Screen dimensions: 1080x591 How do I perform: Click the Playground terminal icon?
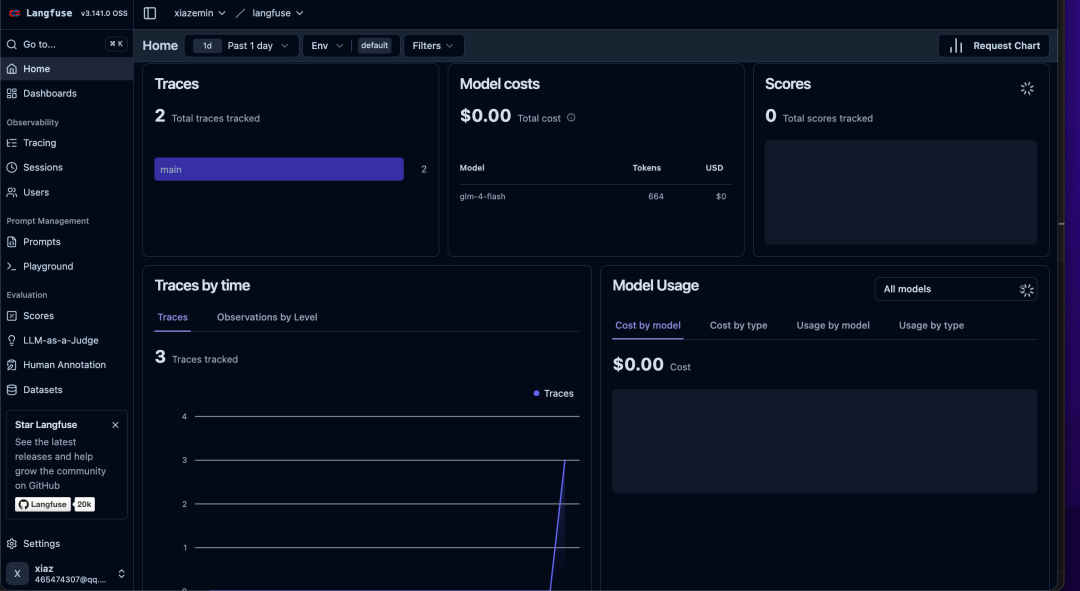click(12, 266)
